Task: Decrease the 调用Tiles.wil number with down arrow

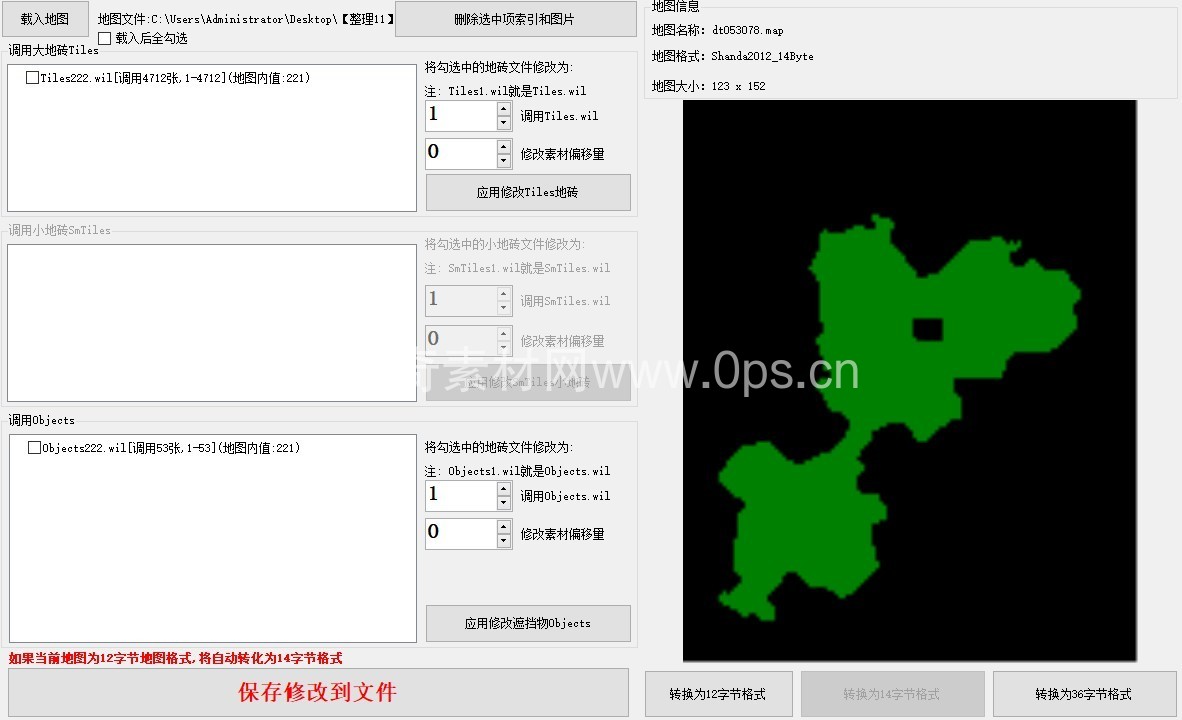Action: click(504, 123)
